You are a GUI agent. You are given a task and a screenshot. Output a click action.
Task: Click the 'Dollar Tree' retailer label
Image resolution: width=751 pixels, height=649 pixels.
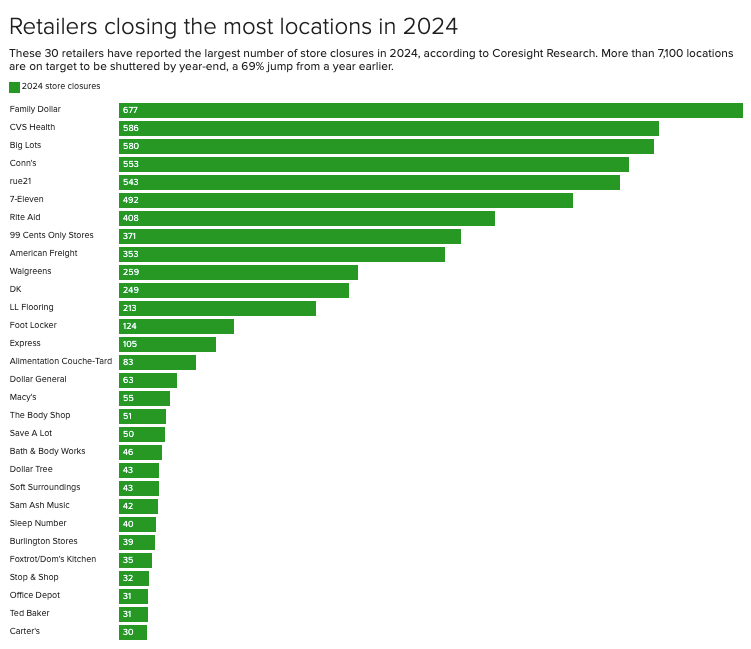(x=31, y=469)
